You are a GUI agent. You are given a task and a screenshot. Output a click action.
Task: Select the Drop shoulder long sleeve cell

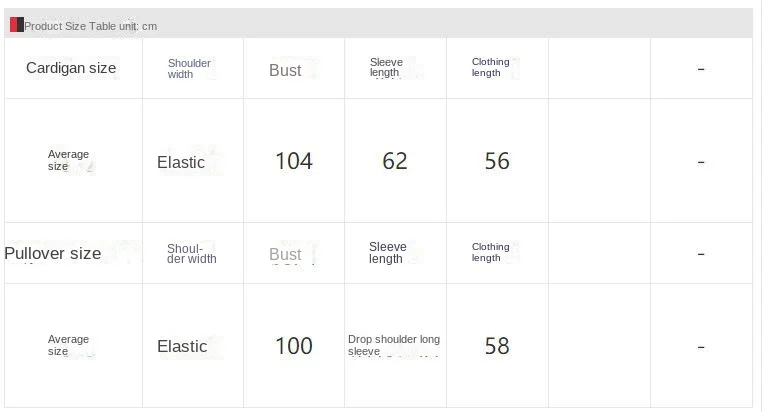click(394, 345)
